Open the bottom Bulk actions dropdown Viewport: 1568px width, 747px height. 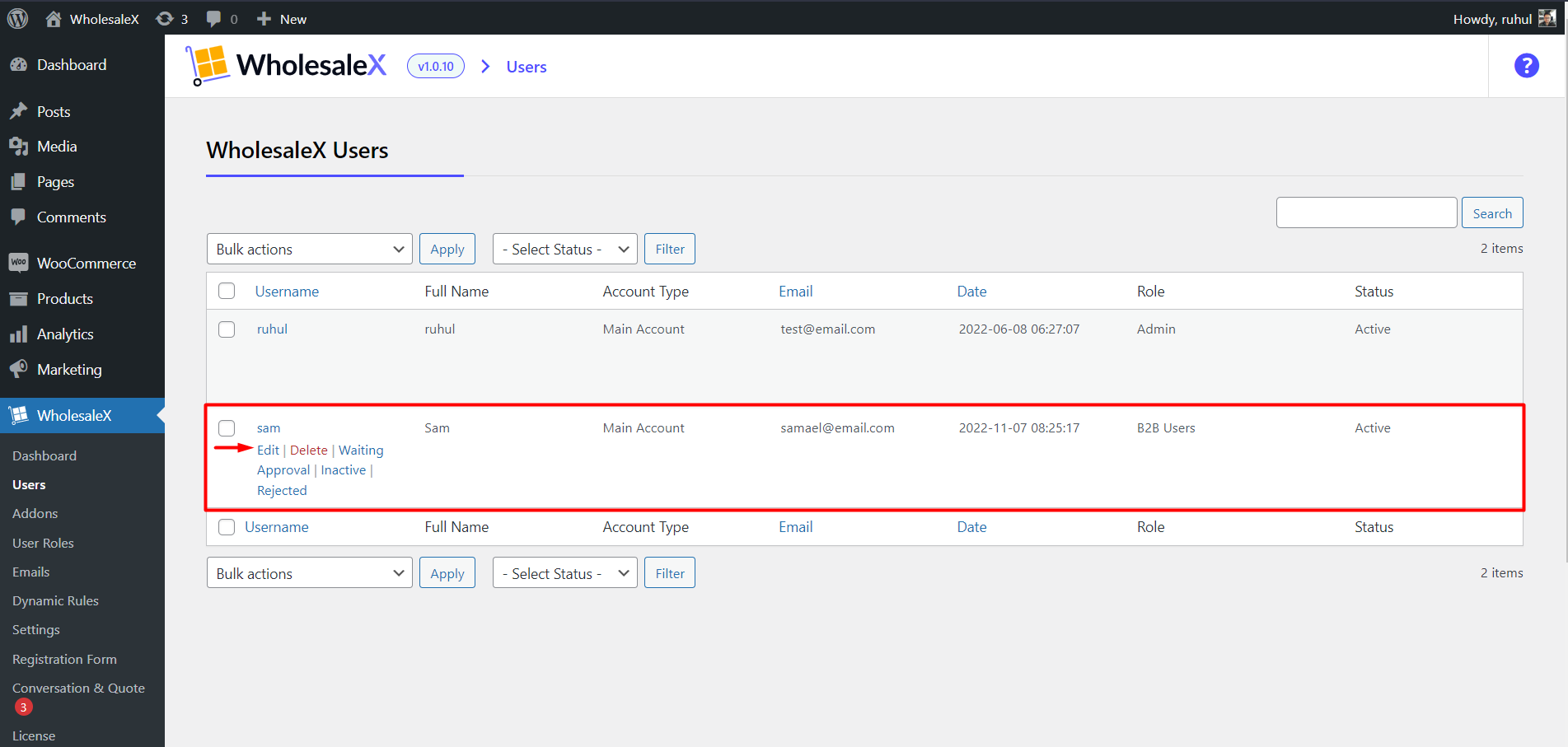(309, 573)
